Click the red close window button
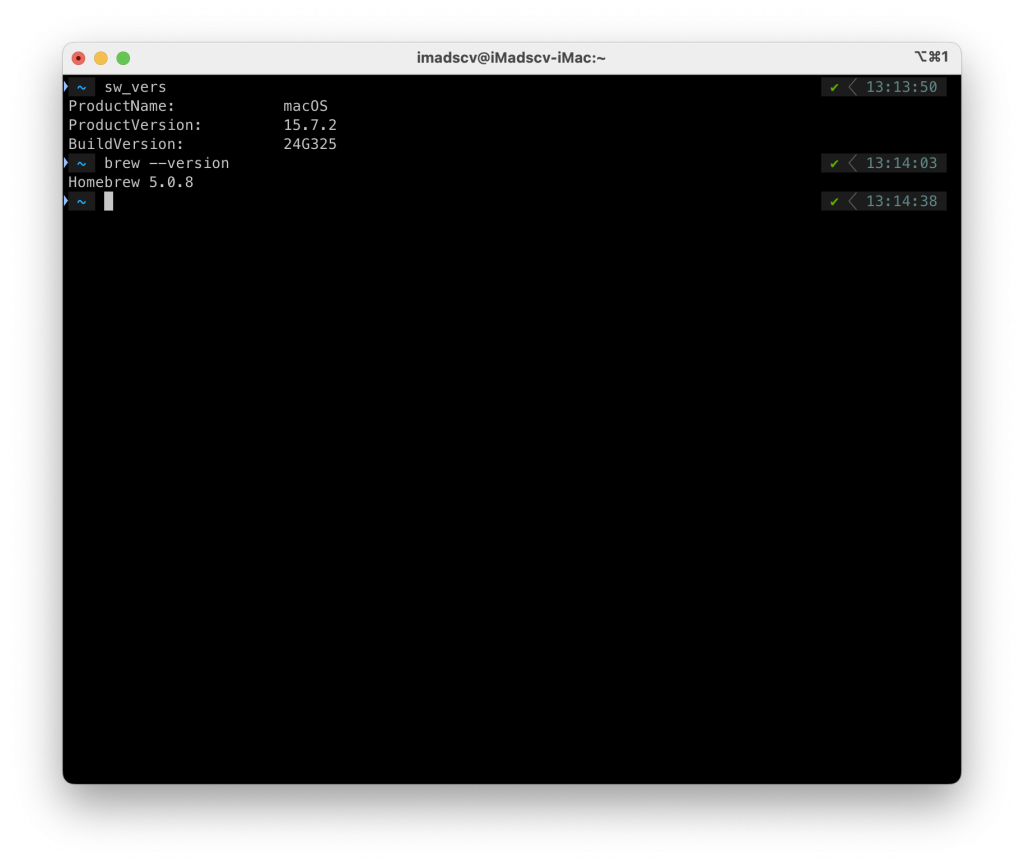The width and height of the screenshot is (1024, 867). tap(78, 58)
